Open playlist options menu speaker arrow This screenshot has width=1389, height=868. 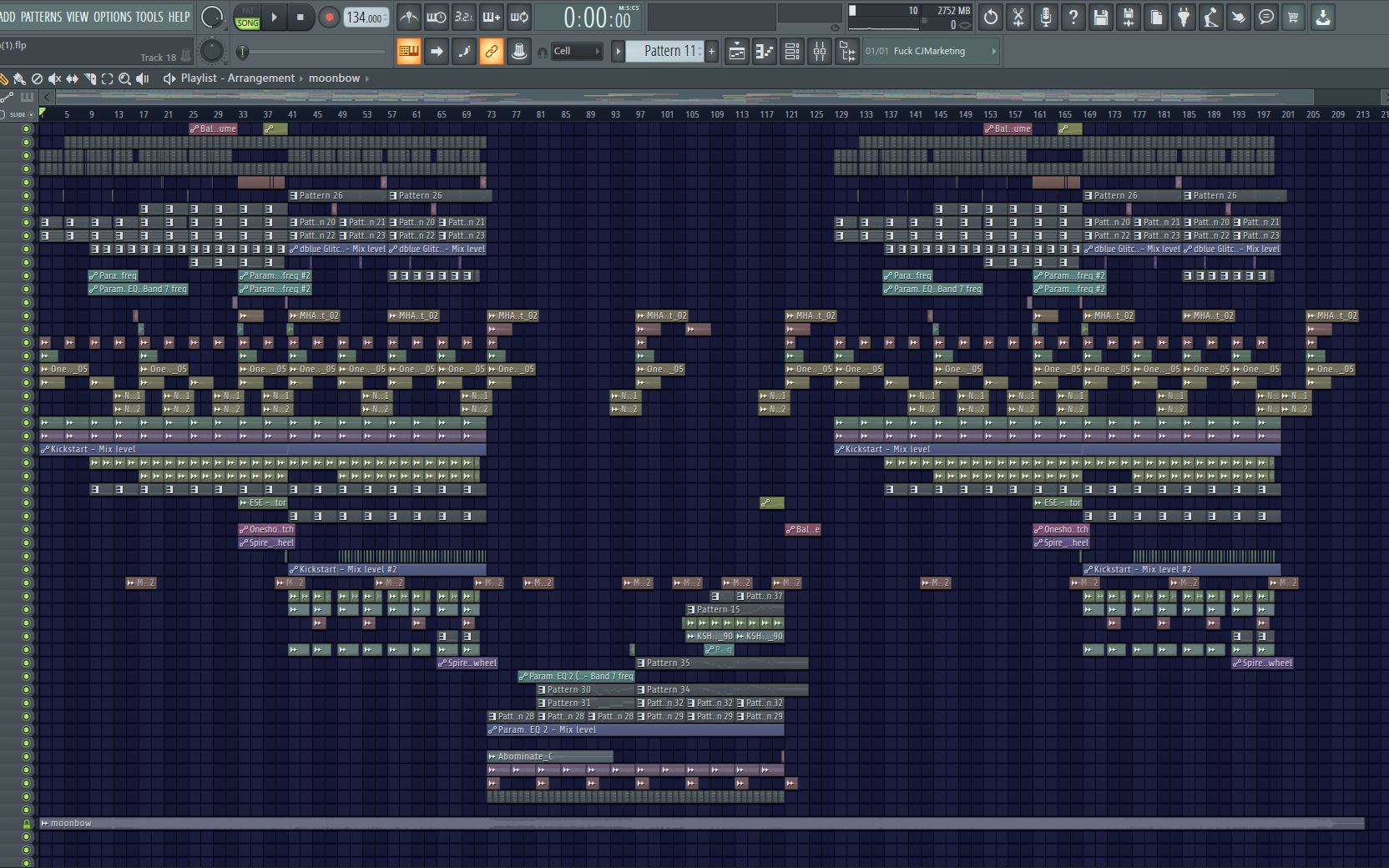[169, 78]
